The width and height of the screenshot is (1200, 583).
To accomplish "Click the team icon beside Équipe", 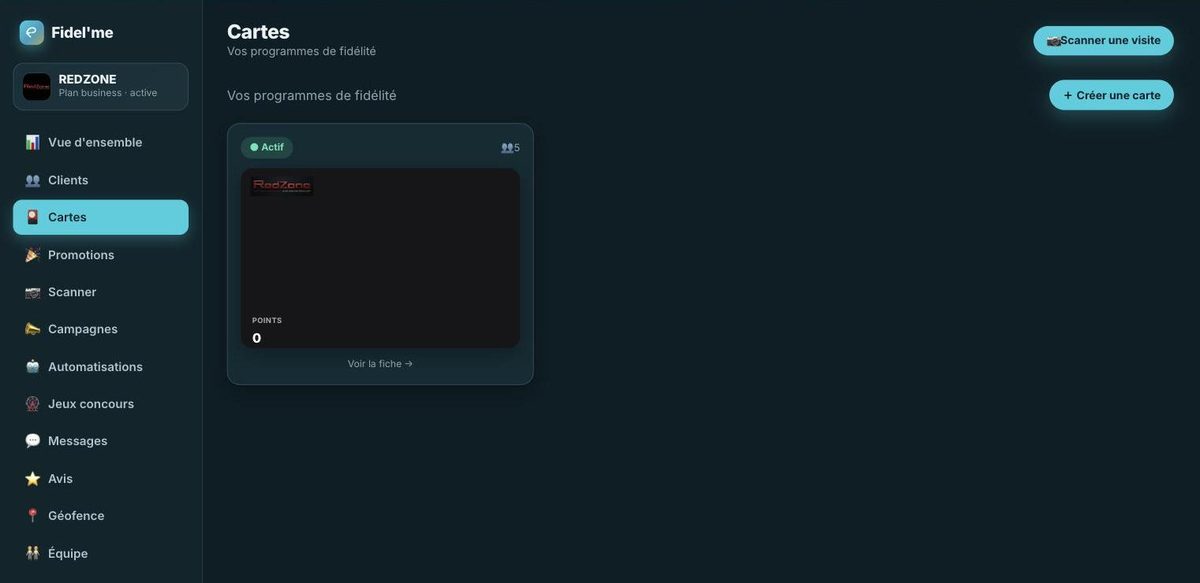I will 33,553.
